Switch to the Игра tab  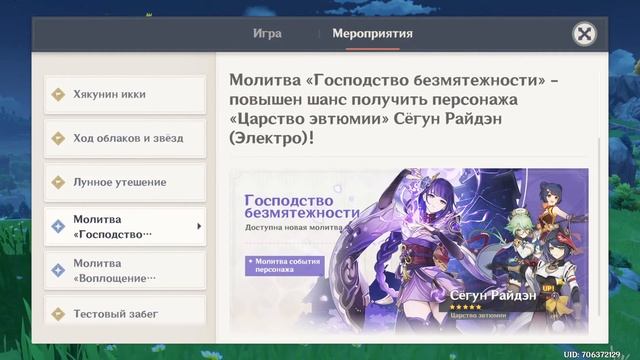tap(267, 33)
